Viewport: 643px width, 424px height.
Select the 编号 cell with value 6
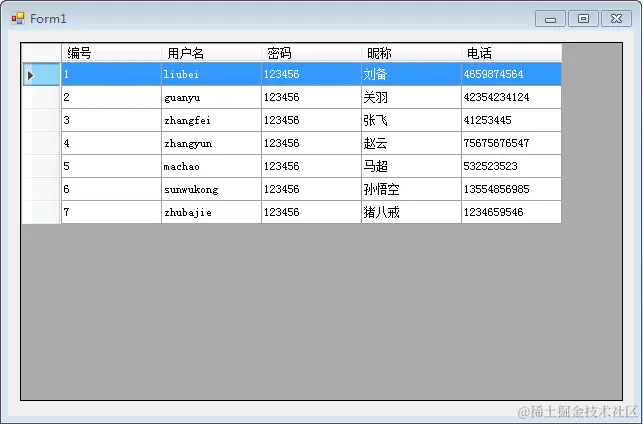point(111,189)
